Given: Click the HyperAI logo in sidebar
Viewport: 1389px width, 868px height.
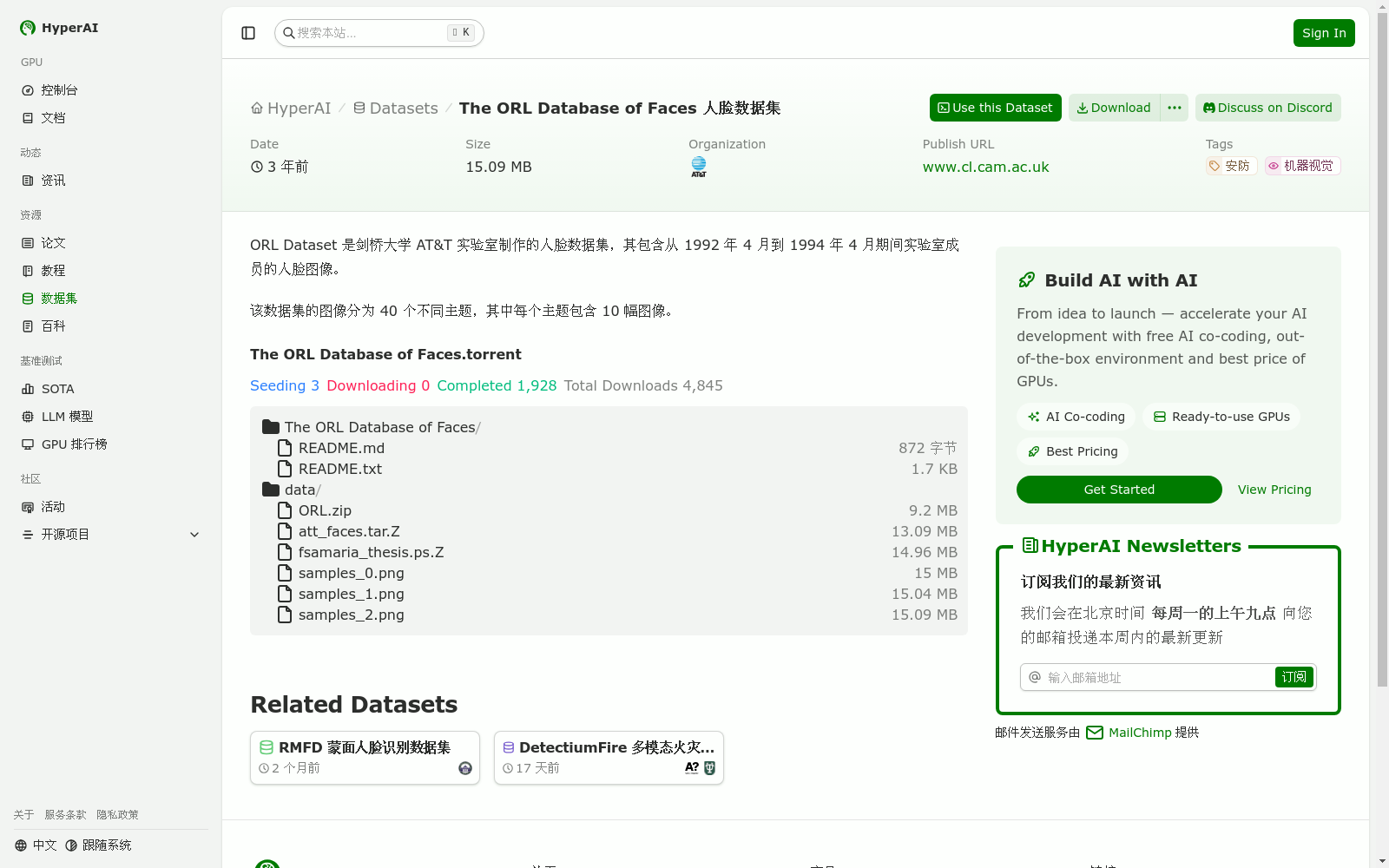Looking at the screenshot, I should [58, 28].
